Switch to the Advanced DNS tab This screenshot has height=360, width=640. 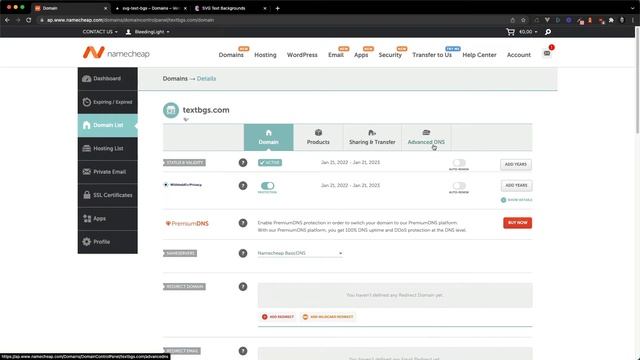(x=426, y=137)
